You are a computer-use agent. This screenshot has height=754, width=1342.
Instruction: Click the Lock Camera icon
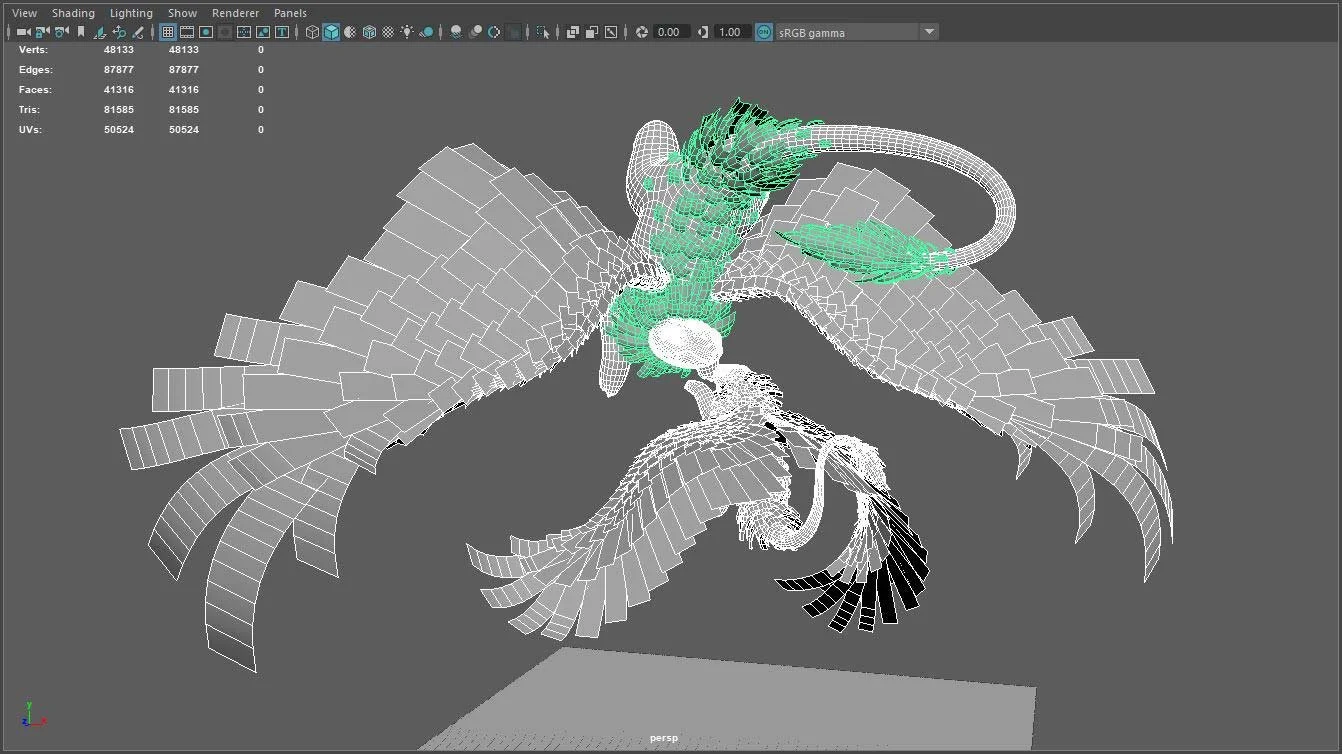click(42, 32)
